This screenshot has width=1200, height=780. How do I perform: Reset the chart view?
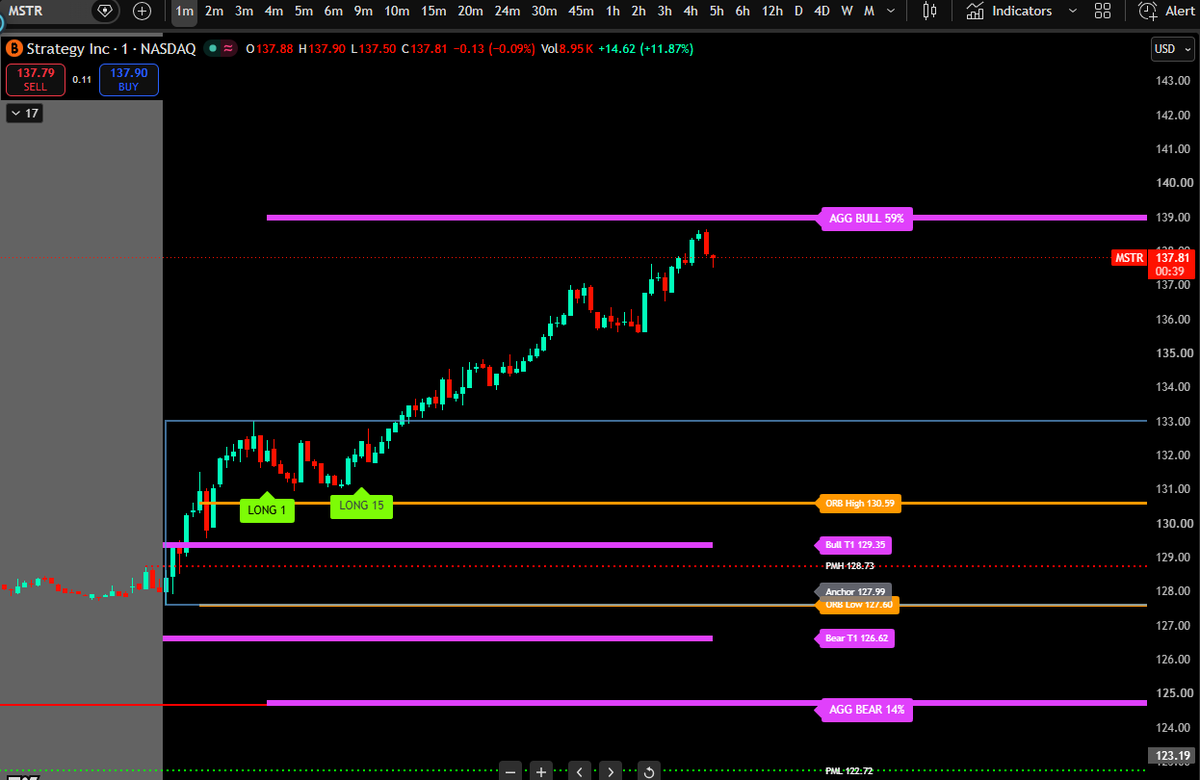pos(649,771)
